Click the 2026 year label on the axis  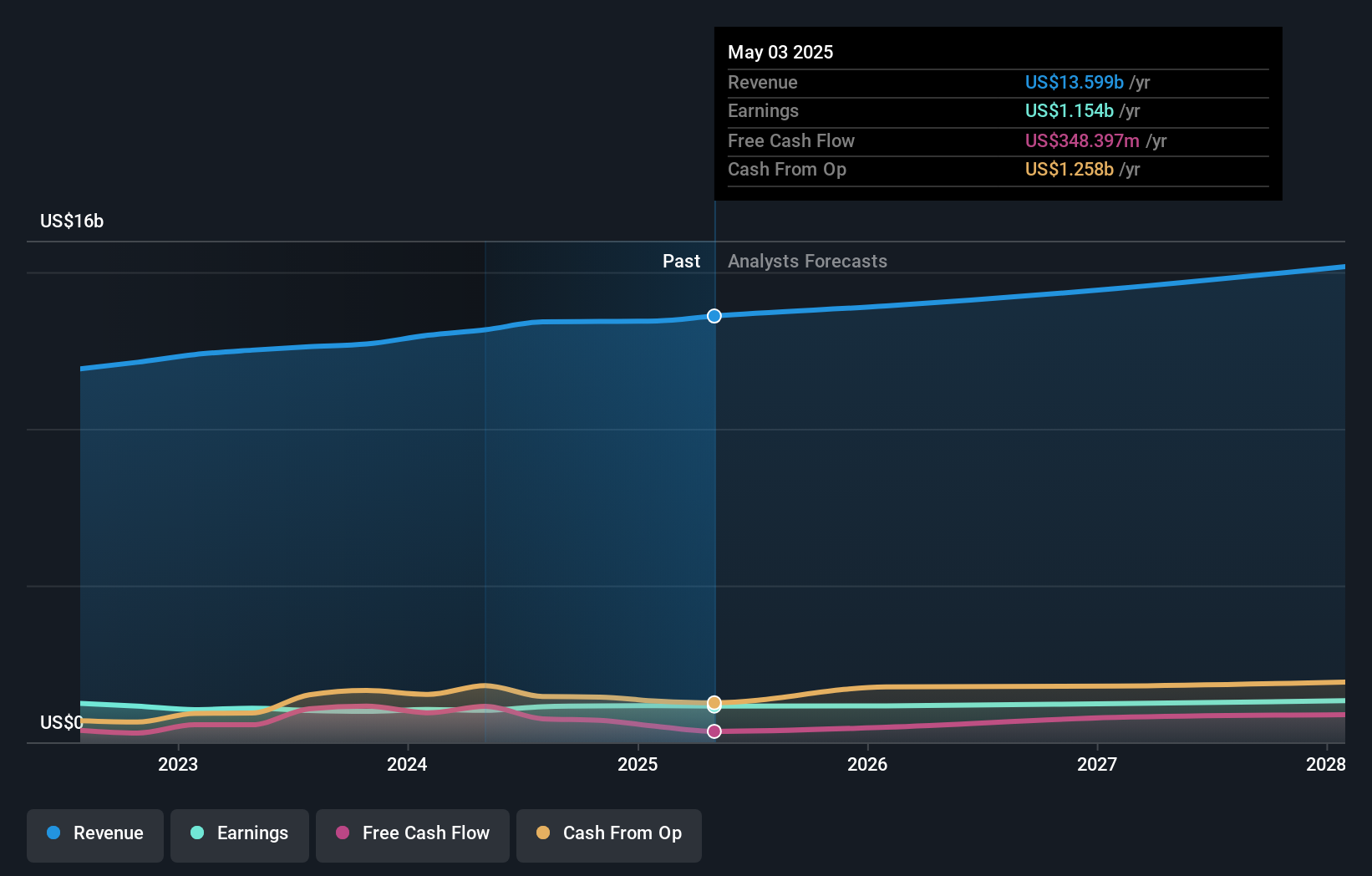(868, 763)
